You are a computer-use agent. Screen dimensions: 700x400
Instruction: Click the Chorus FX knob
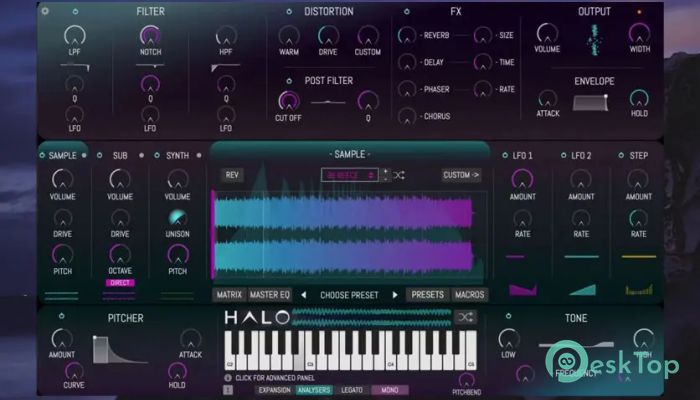pos(407,116)
